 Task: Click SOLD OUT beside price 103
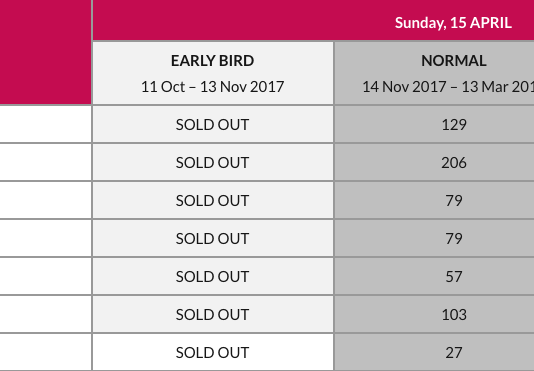213,314
